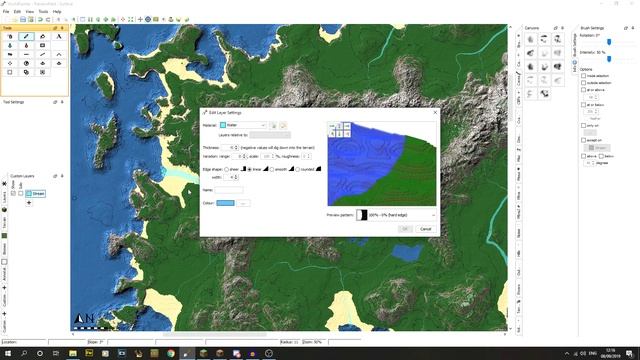Click the brush Rotation slider
The height and width of the screenshot is (360, 640).
coord(609,42)
